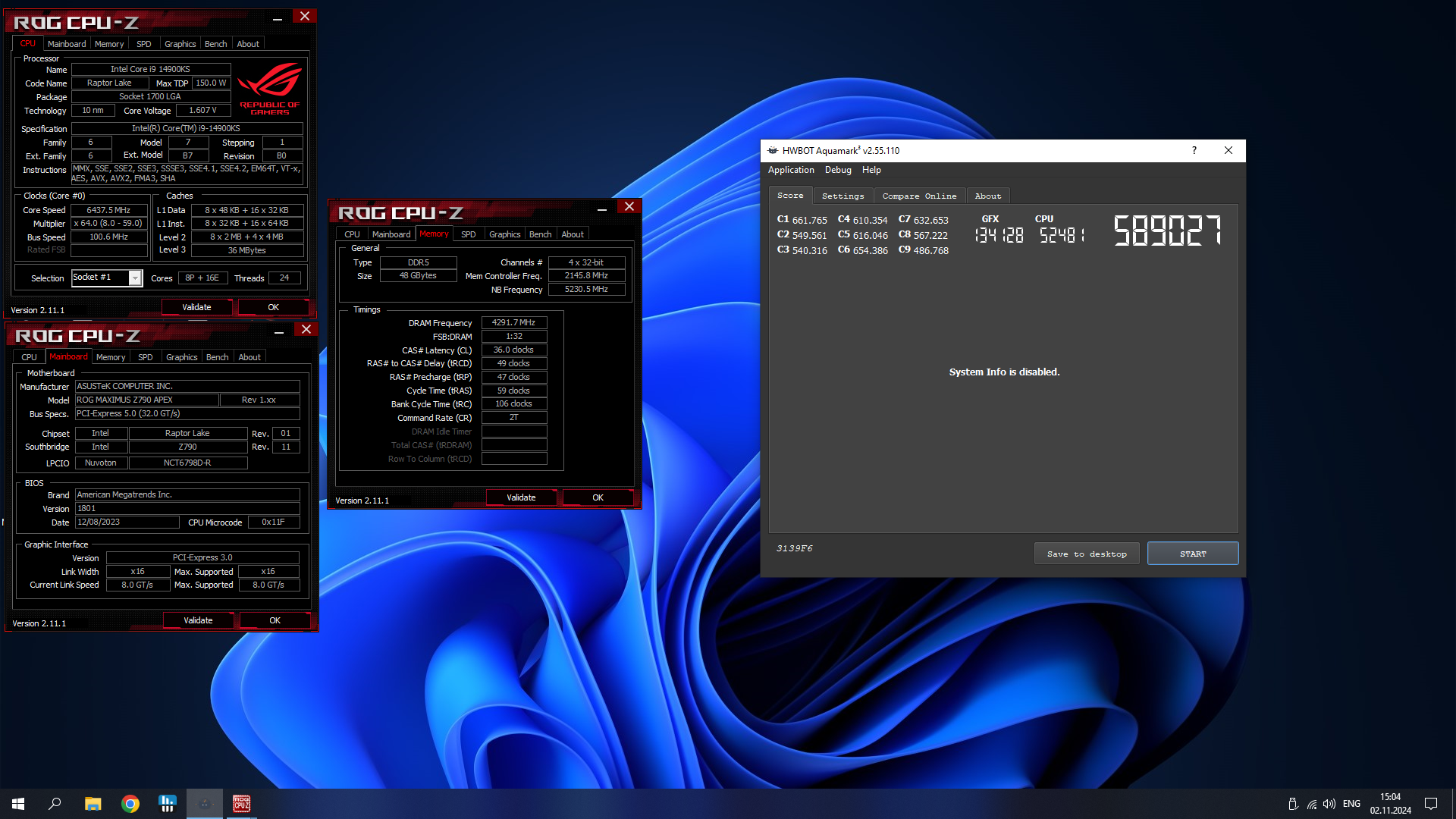The height and width of the screenshot is (819, 1456).
Task: Click OK in CPU-Z CPU window
Action: (274, 307)
